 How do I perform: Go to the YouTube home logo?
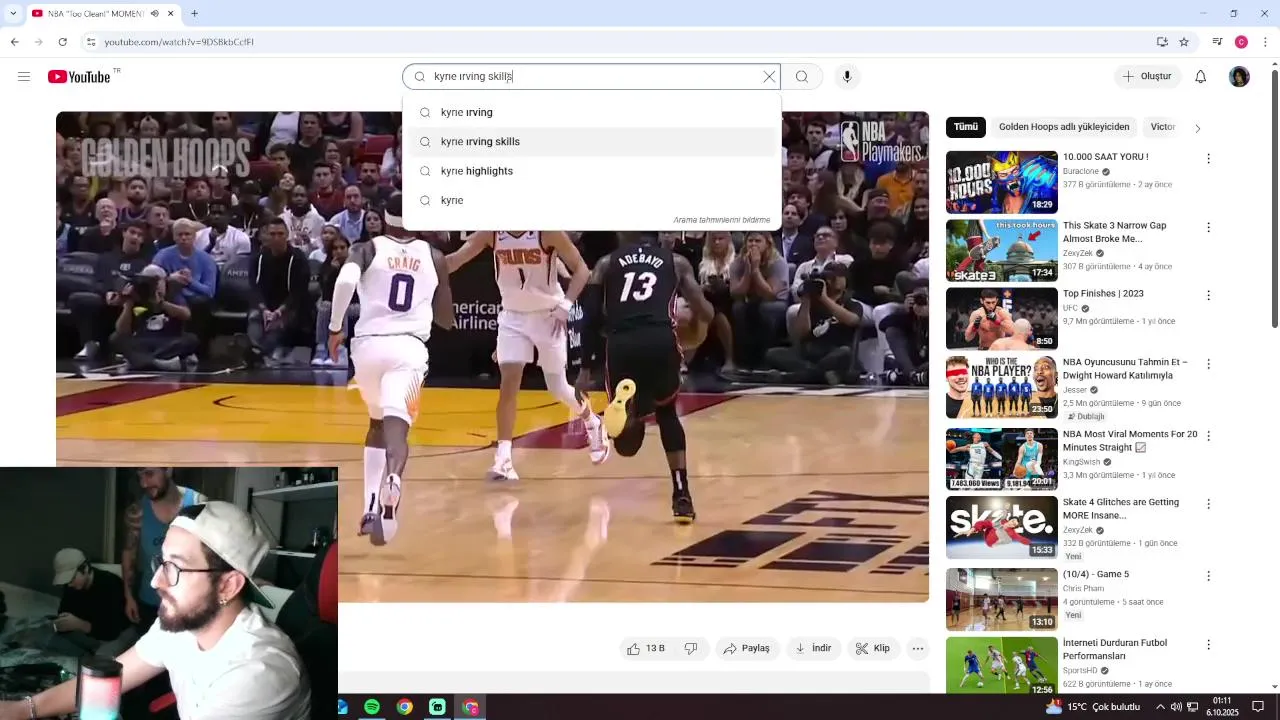[x=79, y=77]
